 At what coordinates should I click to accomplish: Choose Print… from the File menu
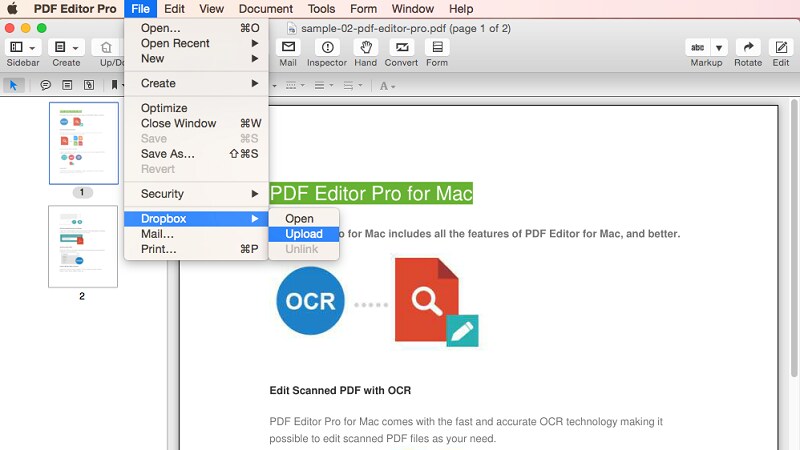196,249
